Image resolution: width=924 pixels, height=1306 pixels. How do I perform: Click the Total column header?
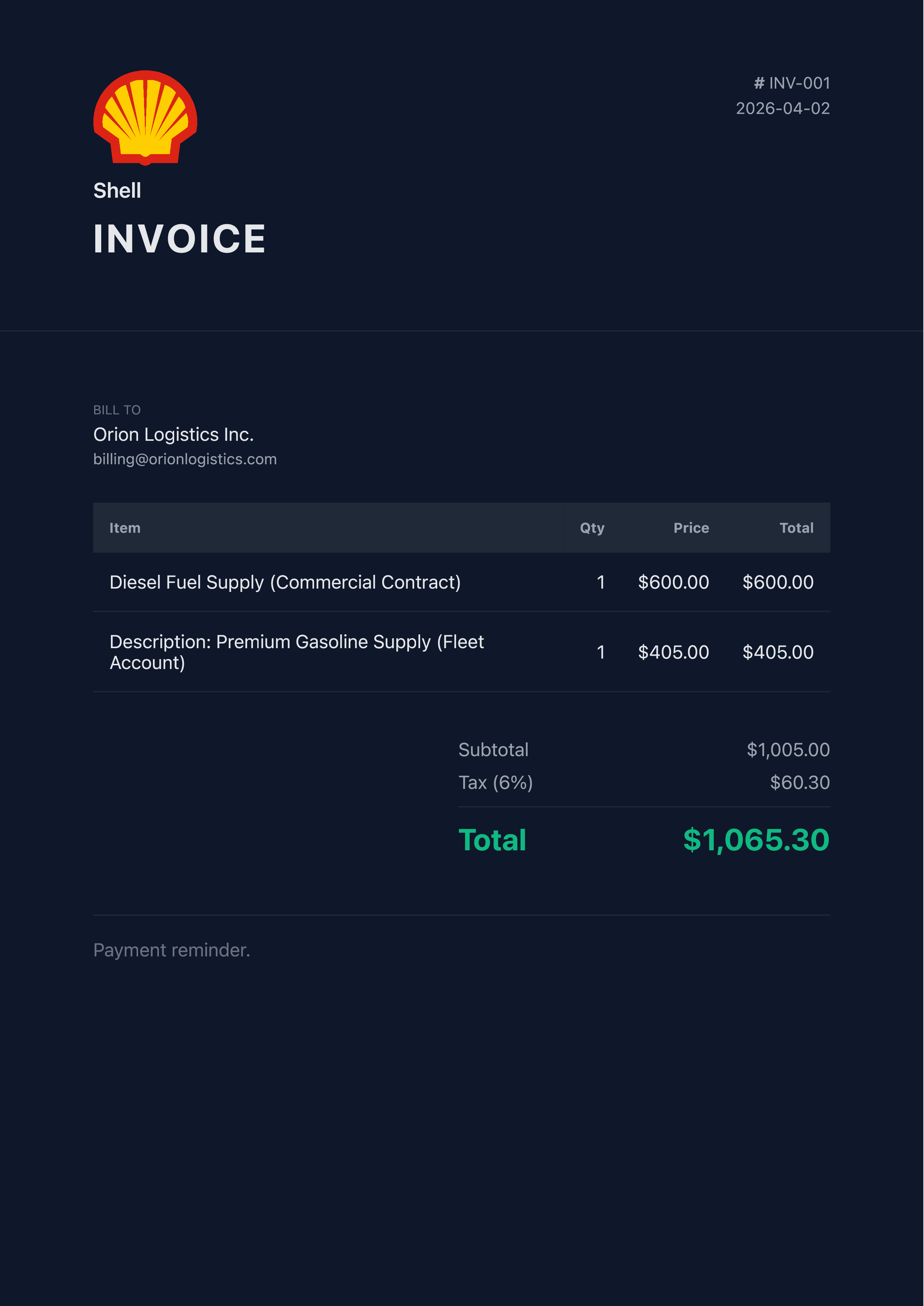coord(796,528)
